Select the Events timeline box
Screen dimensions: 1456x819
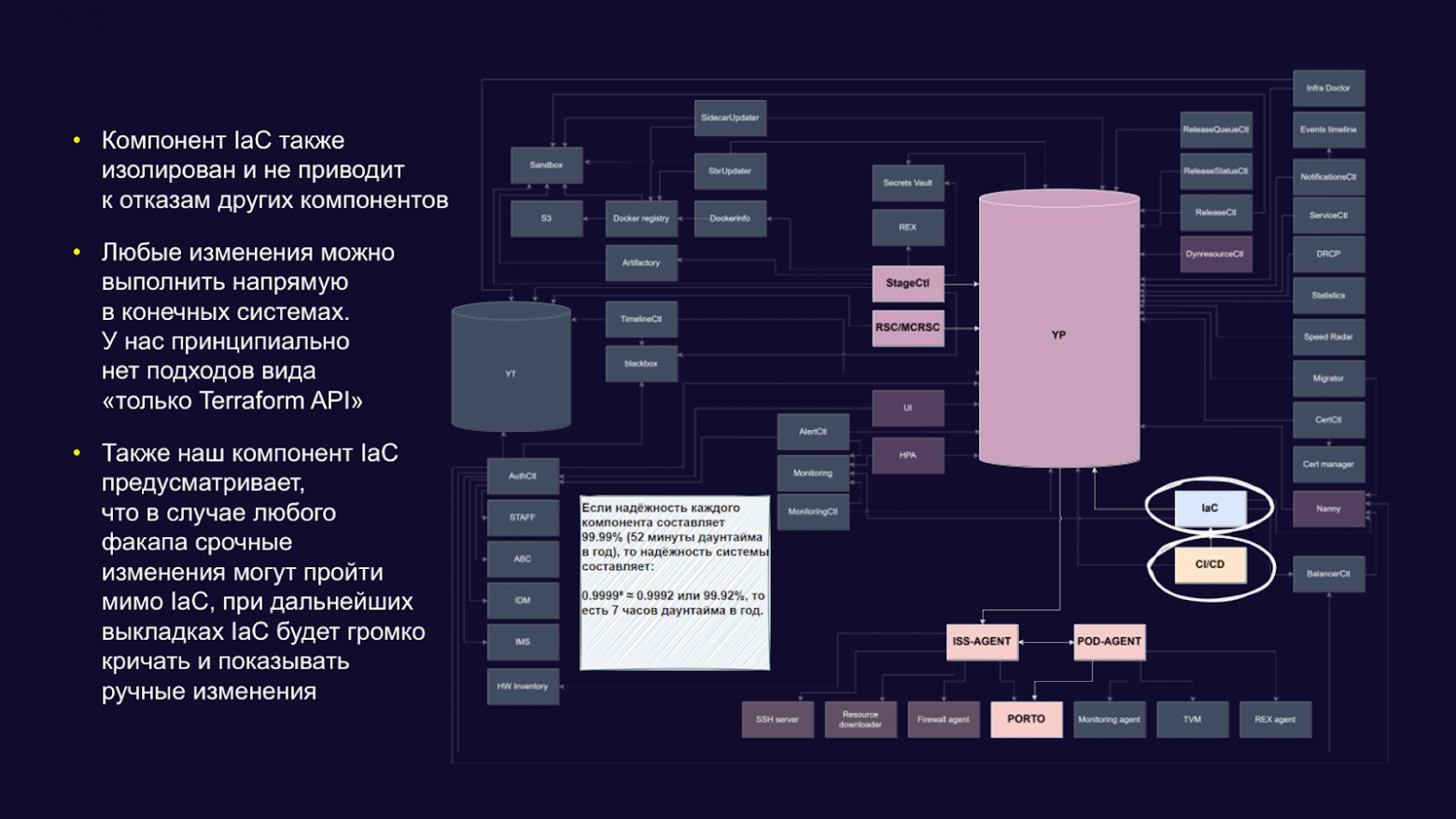1329,130
